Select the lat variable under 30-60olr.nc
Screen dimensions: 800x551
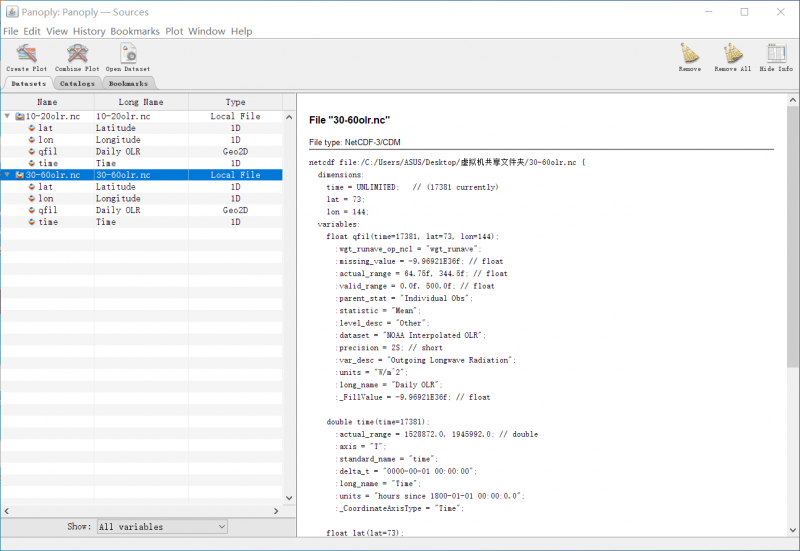(45, 187)
